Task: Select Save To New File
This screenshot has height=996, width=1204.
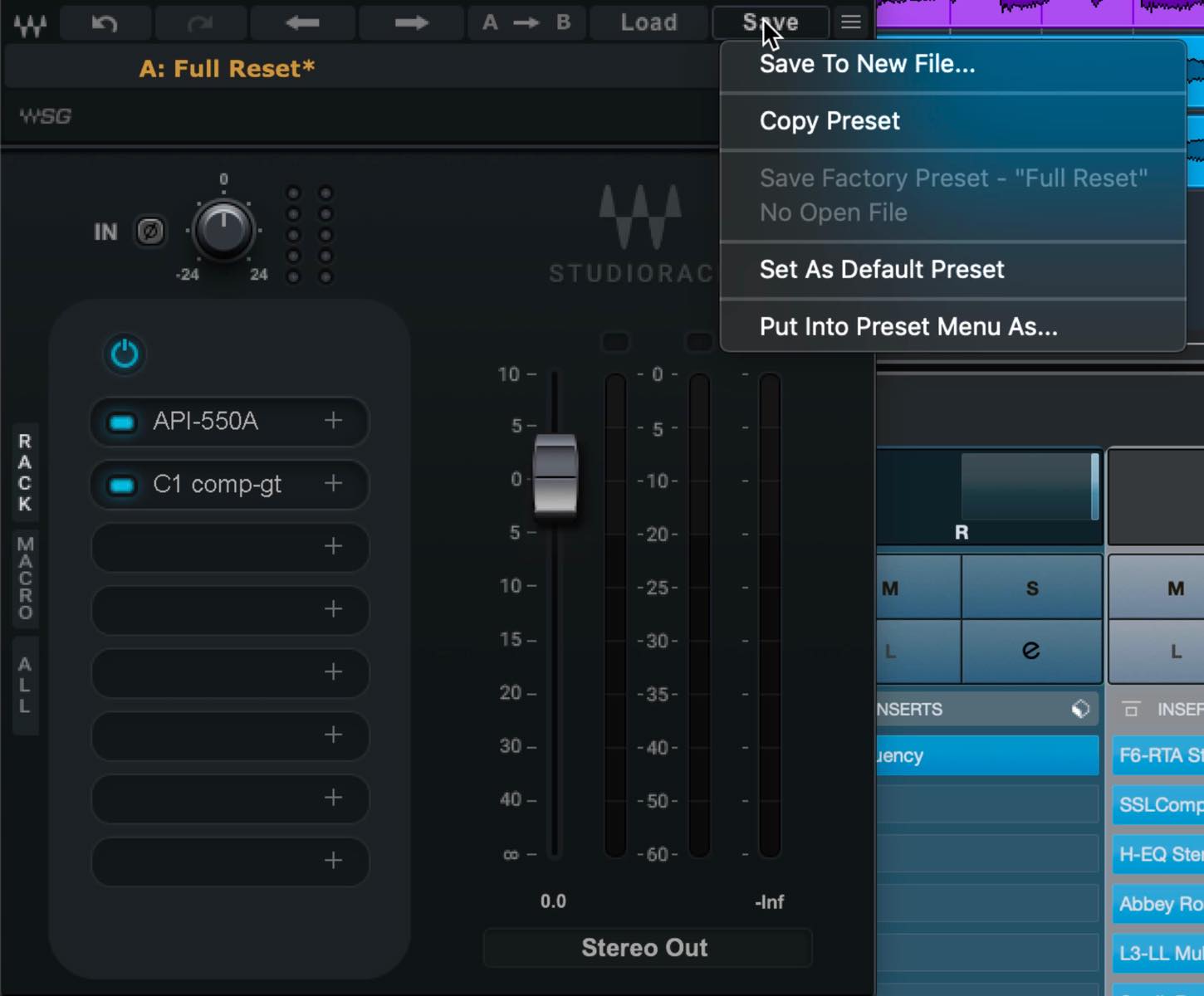Action: point(952,65)
